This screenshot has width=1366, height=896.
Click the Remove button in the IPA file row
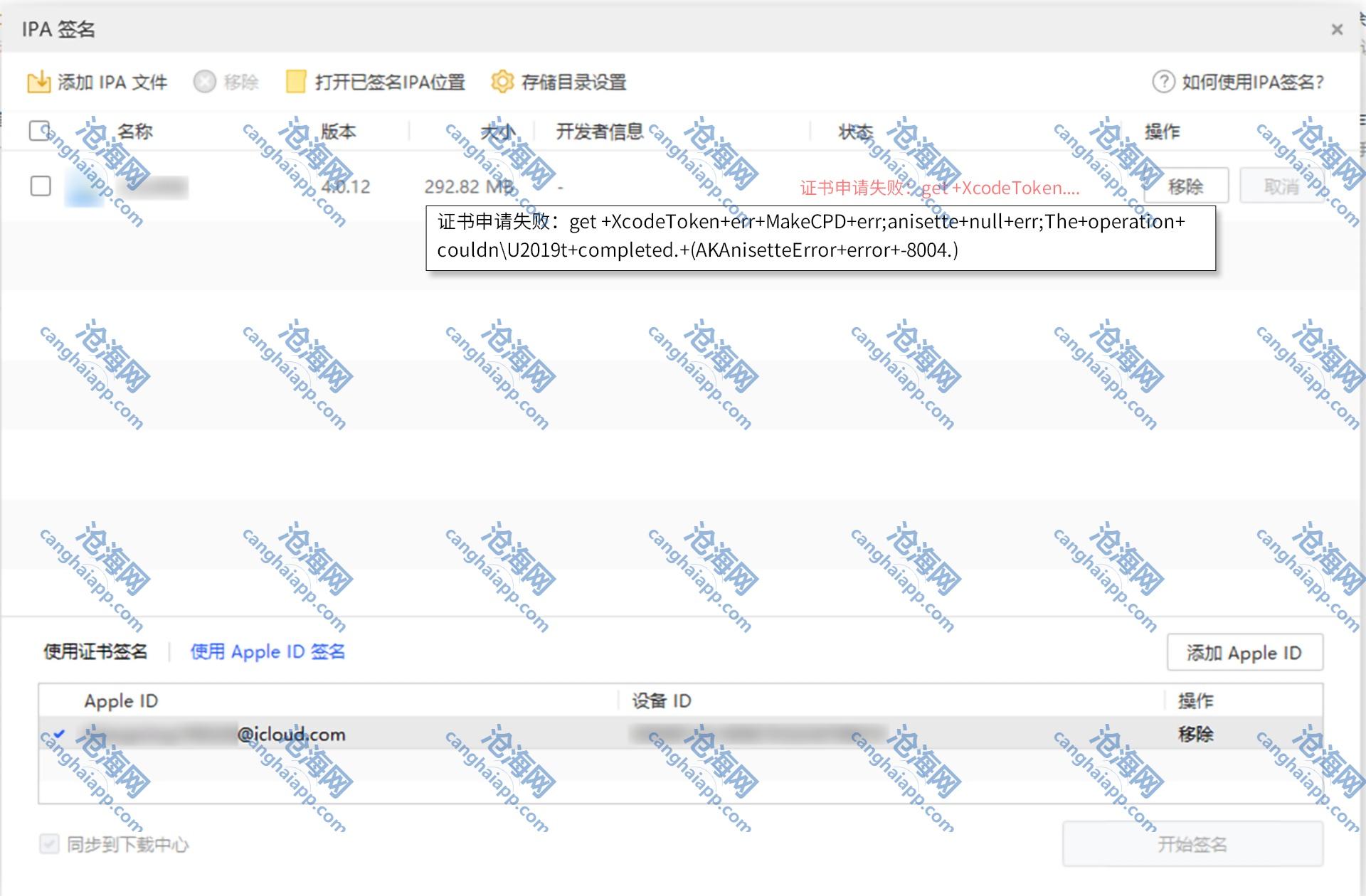pos(1185,186)
